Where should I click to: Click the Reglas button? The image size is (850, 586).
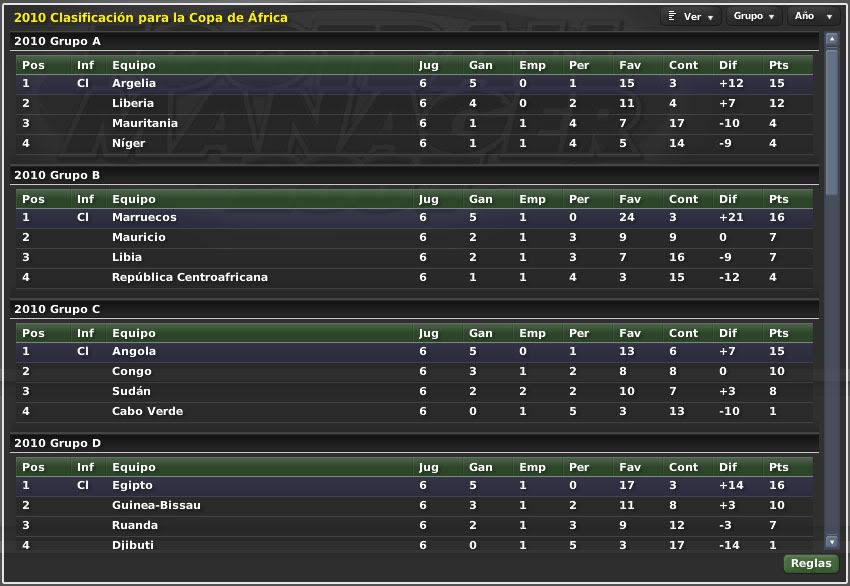tap(810, 563)
